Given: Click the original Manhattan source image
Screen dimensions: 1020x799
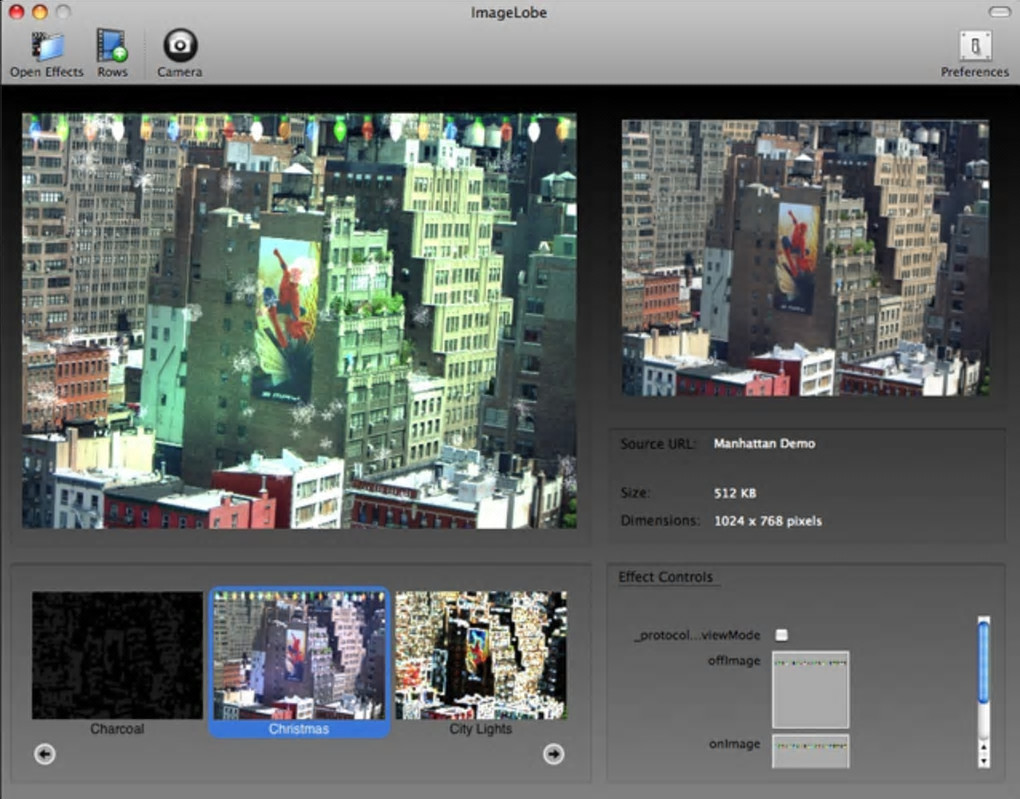Looking at the screenshot, I should (805, 257).
